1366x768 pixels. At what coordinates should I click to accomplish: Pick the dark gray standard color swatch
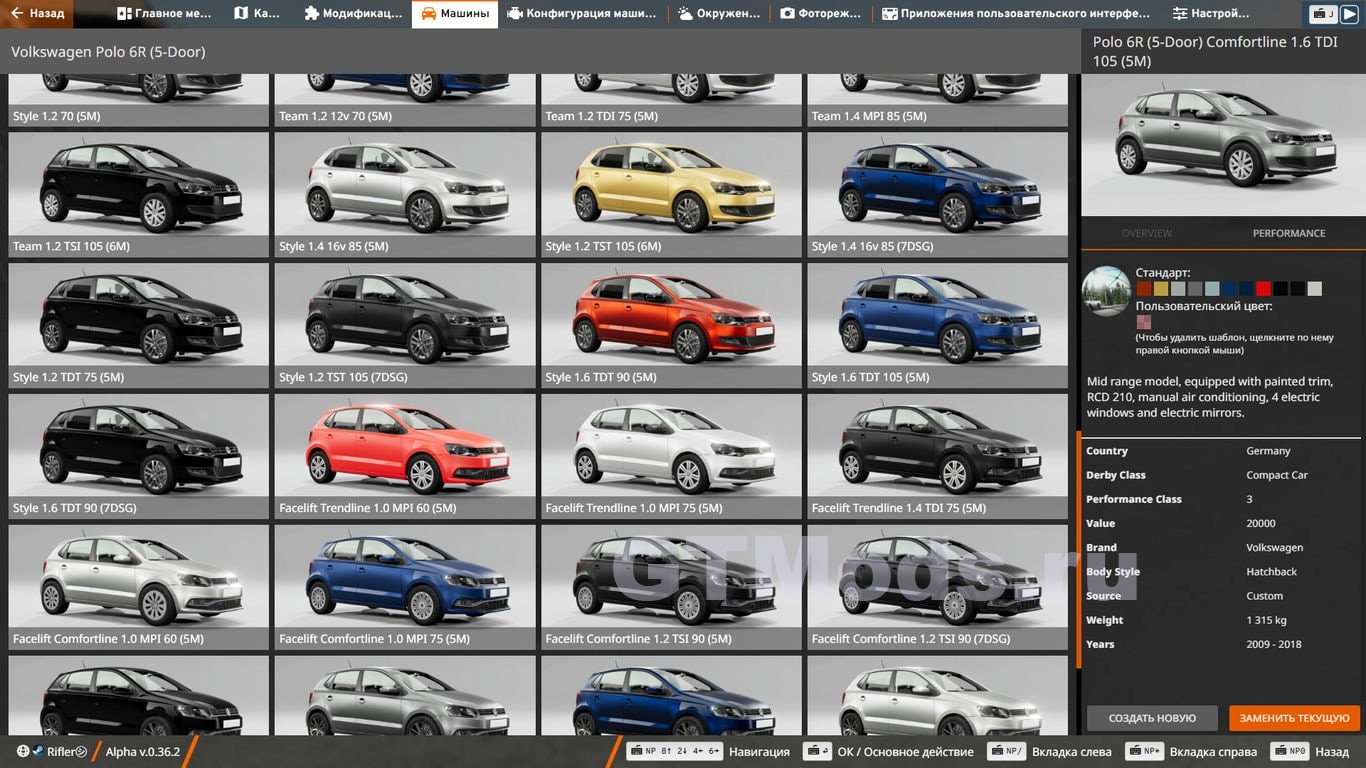tap(1195, 289)
